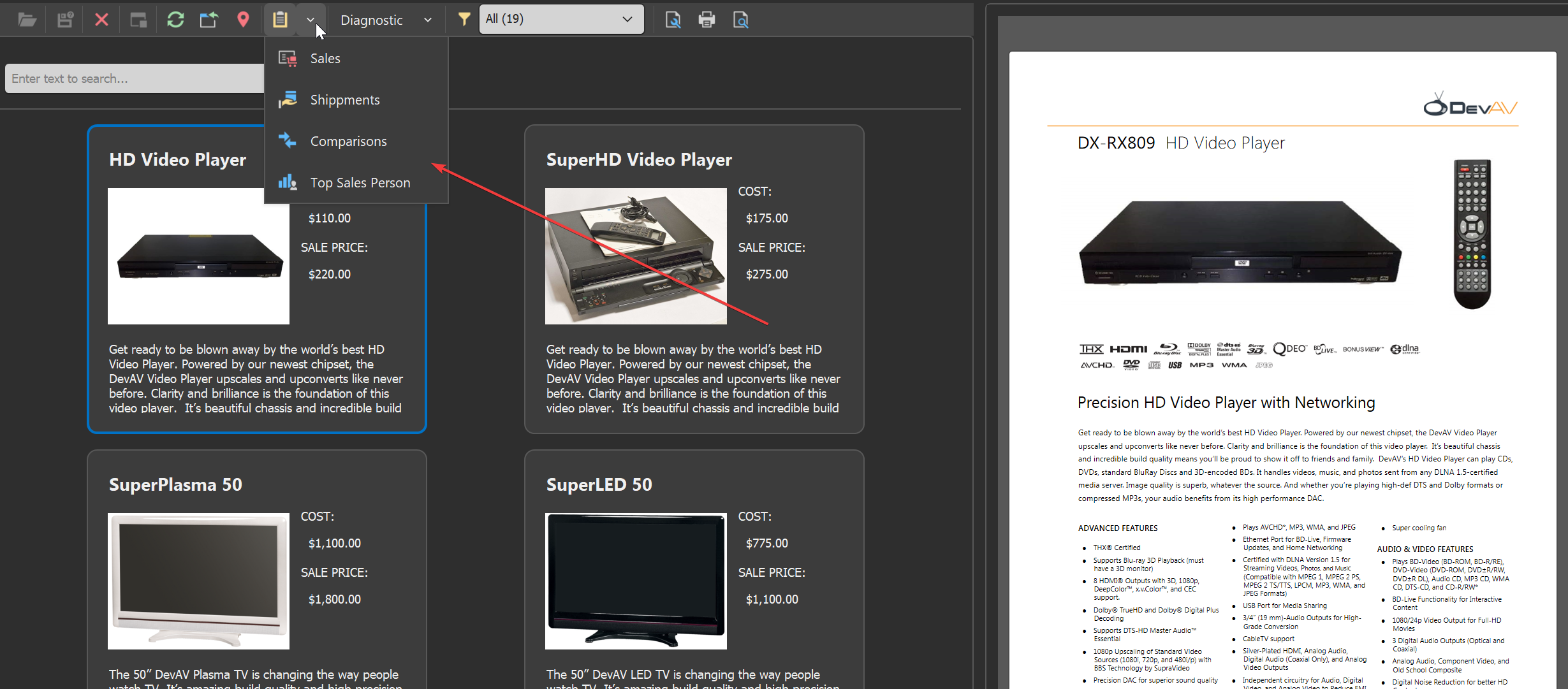Screen dimensions: 1568x689
Task: Click the save with question mark icon
Action: pyautogui.click(x=65, y=20)
